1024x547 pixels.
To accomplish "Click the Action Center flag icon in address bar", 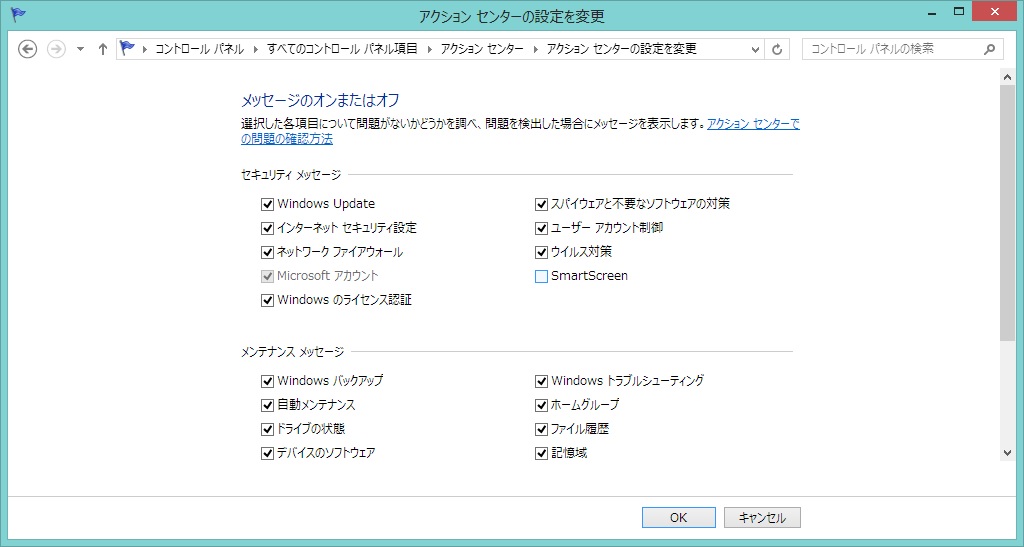I will point(127,48).
